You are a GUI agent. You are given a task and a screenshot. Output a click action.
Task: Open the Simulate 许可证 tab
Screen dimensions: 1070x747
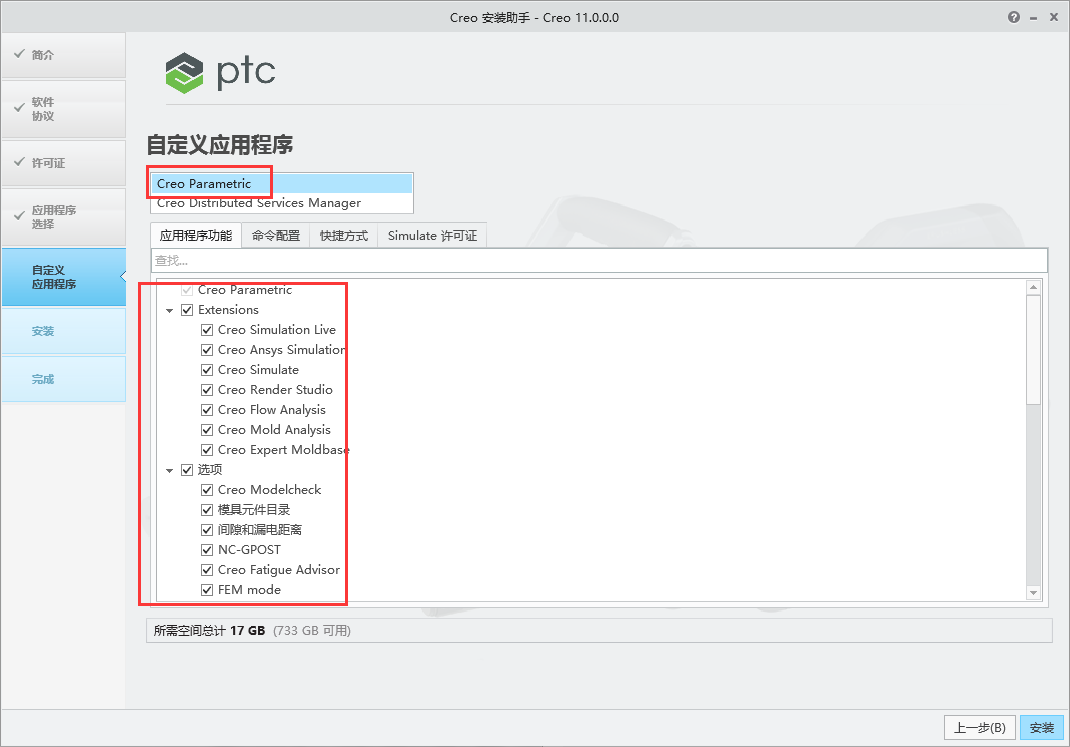431,235
